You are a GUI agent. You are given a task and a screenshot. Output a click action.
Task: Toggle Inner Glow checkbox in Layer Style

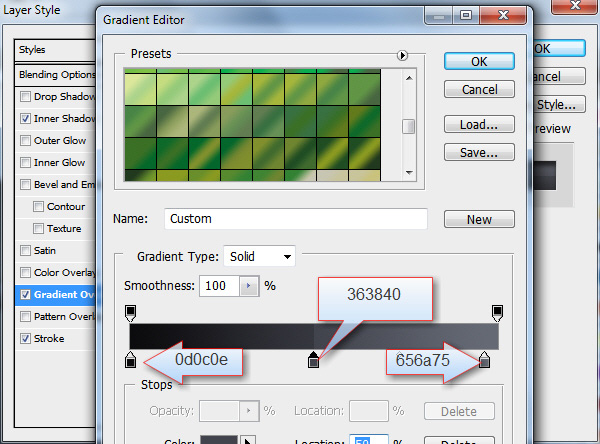(x=25, y=163)
